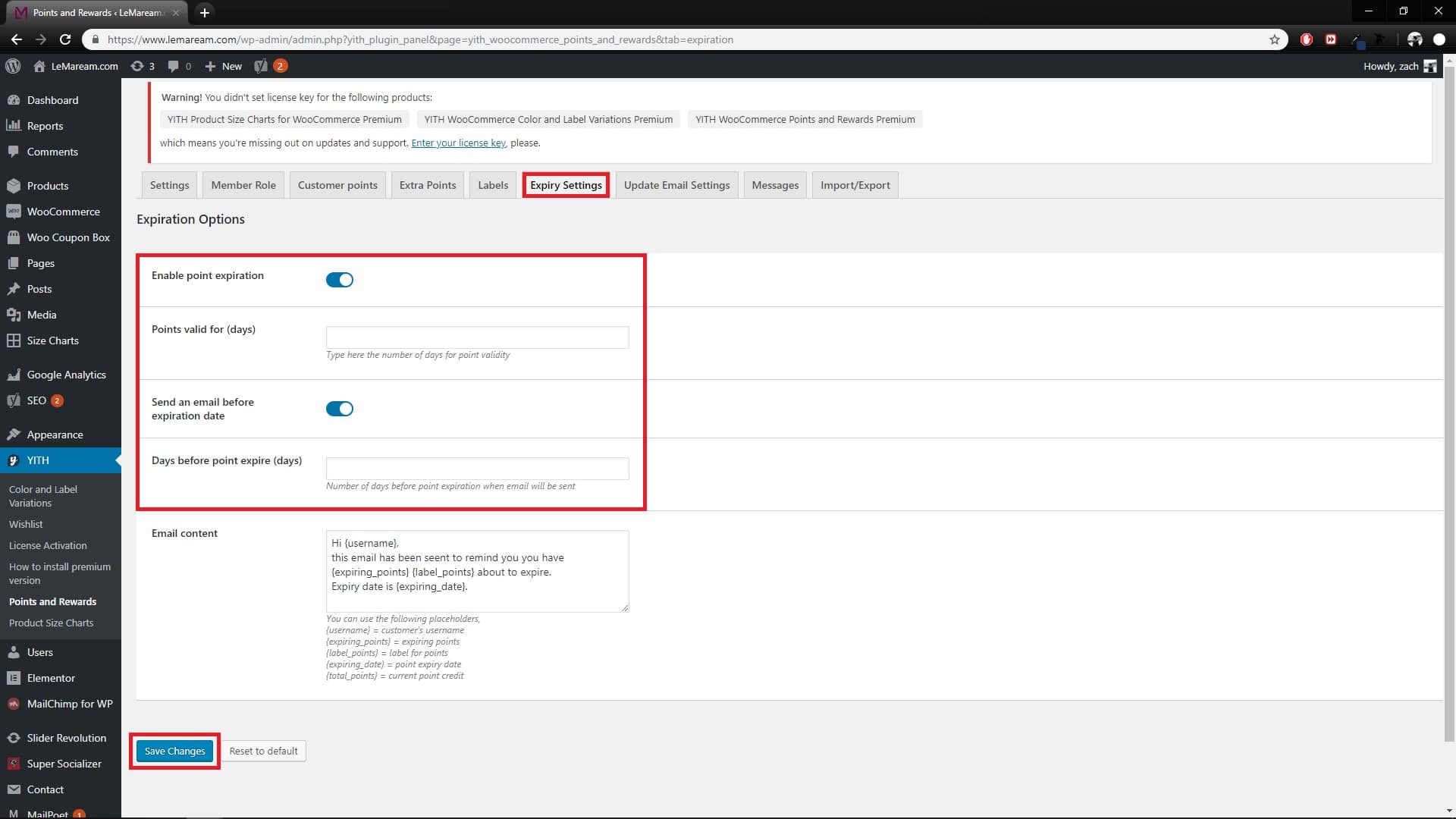Screen dimensions: 1456x819
Task: Select the Expiry Settings tab
Action: (566, 185)
